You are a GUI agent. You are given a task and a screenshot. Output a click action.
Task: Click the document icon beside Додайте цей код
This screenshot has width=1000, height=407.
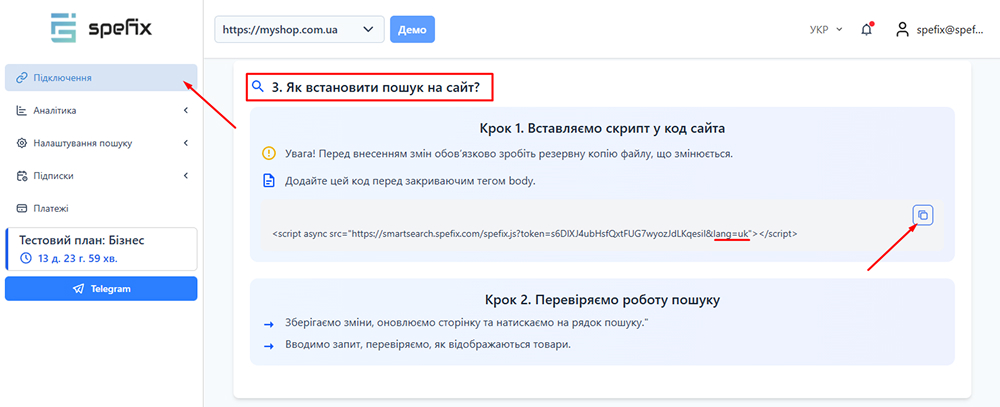click(x=269, y=181)
